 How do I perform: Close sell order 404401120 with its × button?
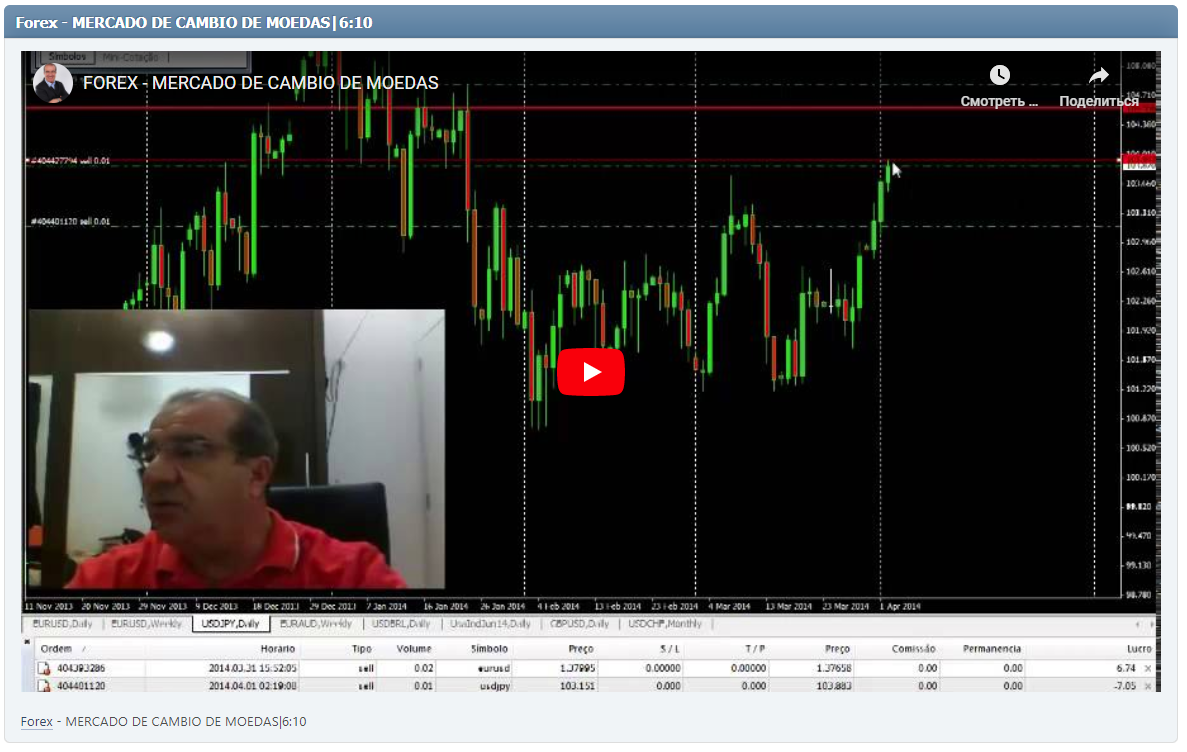[1146, 684]
